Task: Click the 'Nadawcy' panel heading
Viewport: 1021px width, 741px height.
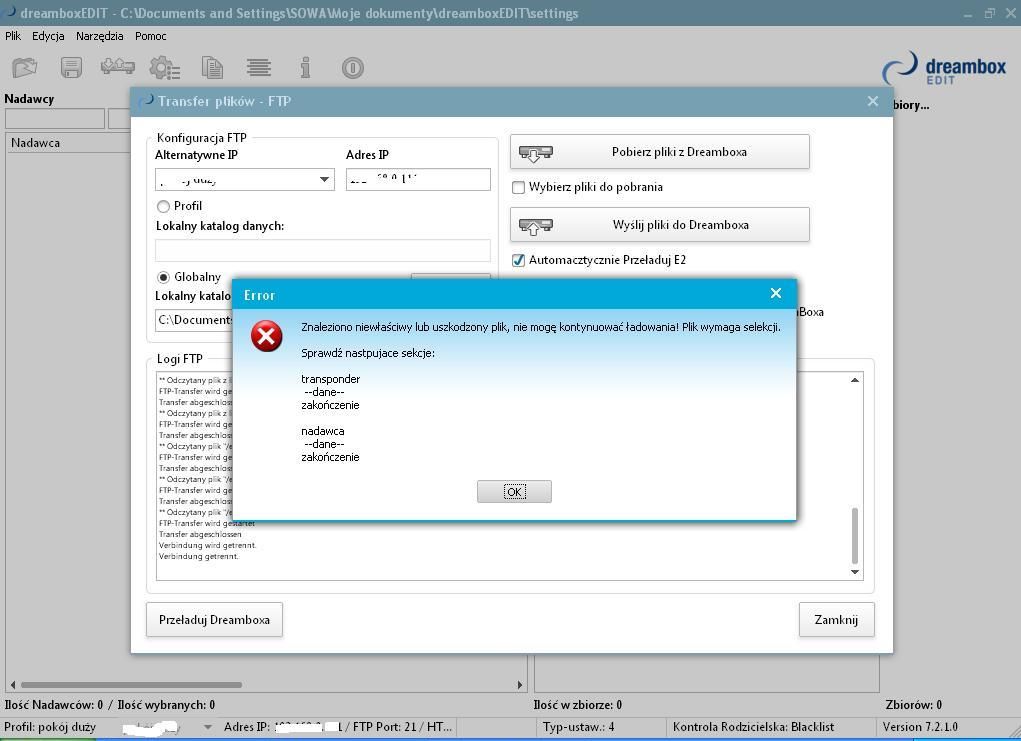Action: tap(29, 99)
